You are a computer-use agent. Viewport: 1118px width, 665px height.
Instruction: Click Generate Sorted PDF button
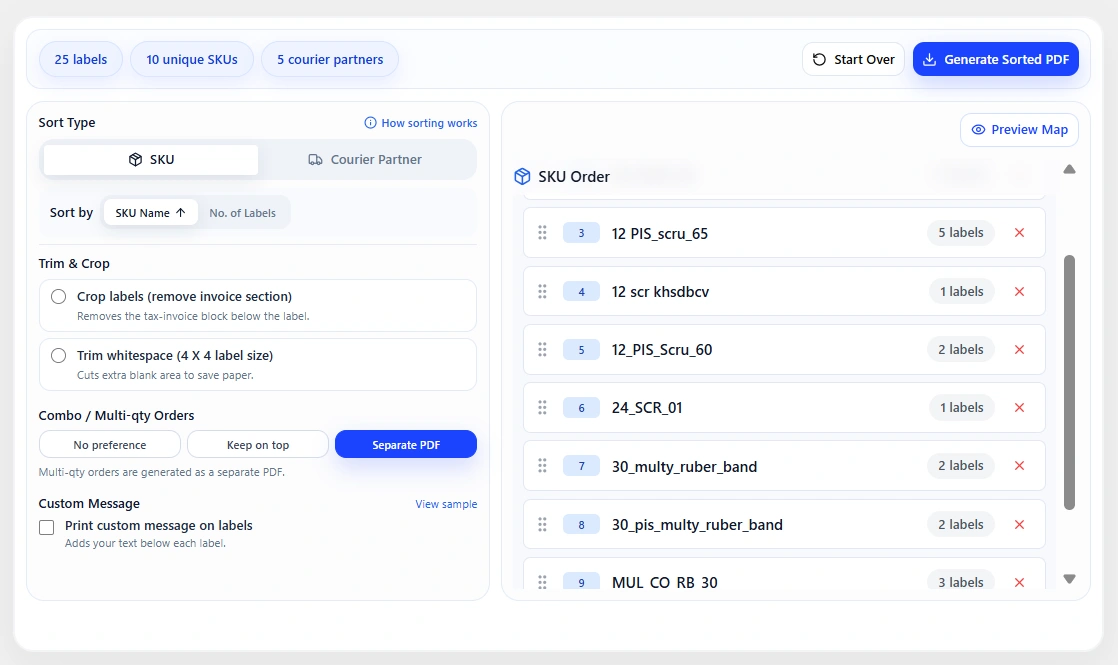tap(996, 59)
